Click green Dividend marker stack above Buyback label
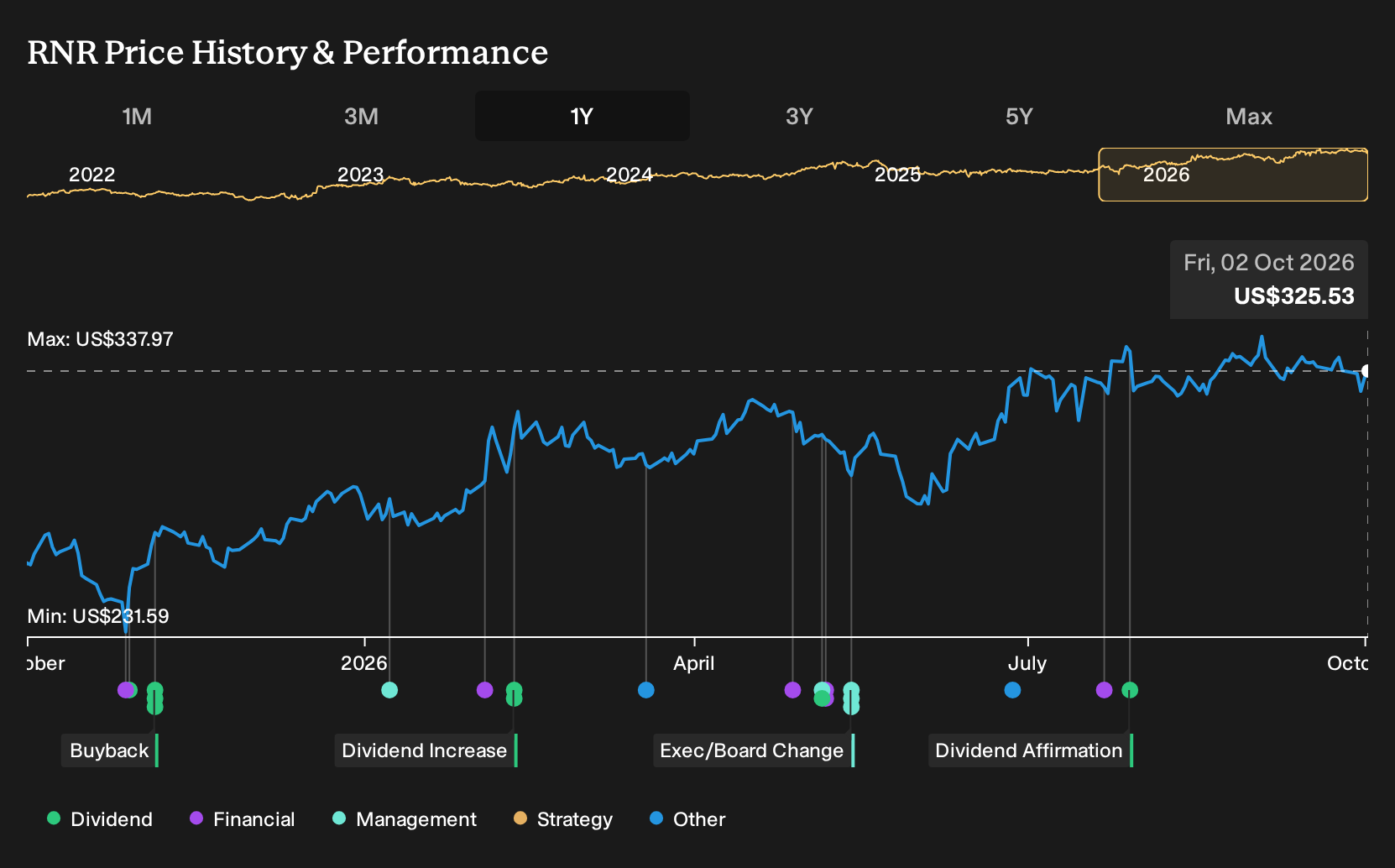This screenshot has height=868, width=1395. [x=154, y=698]
